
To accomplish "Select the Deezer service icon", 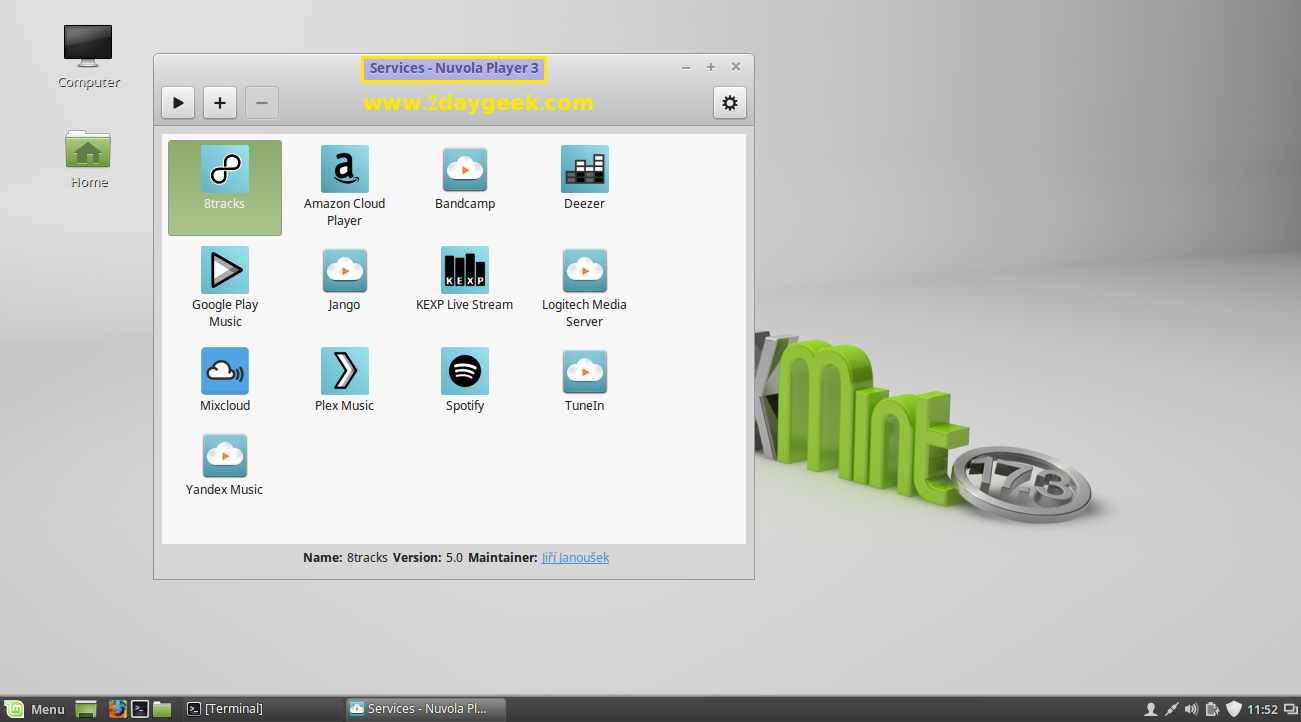I will [585, 169].
